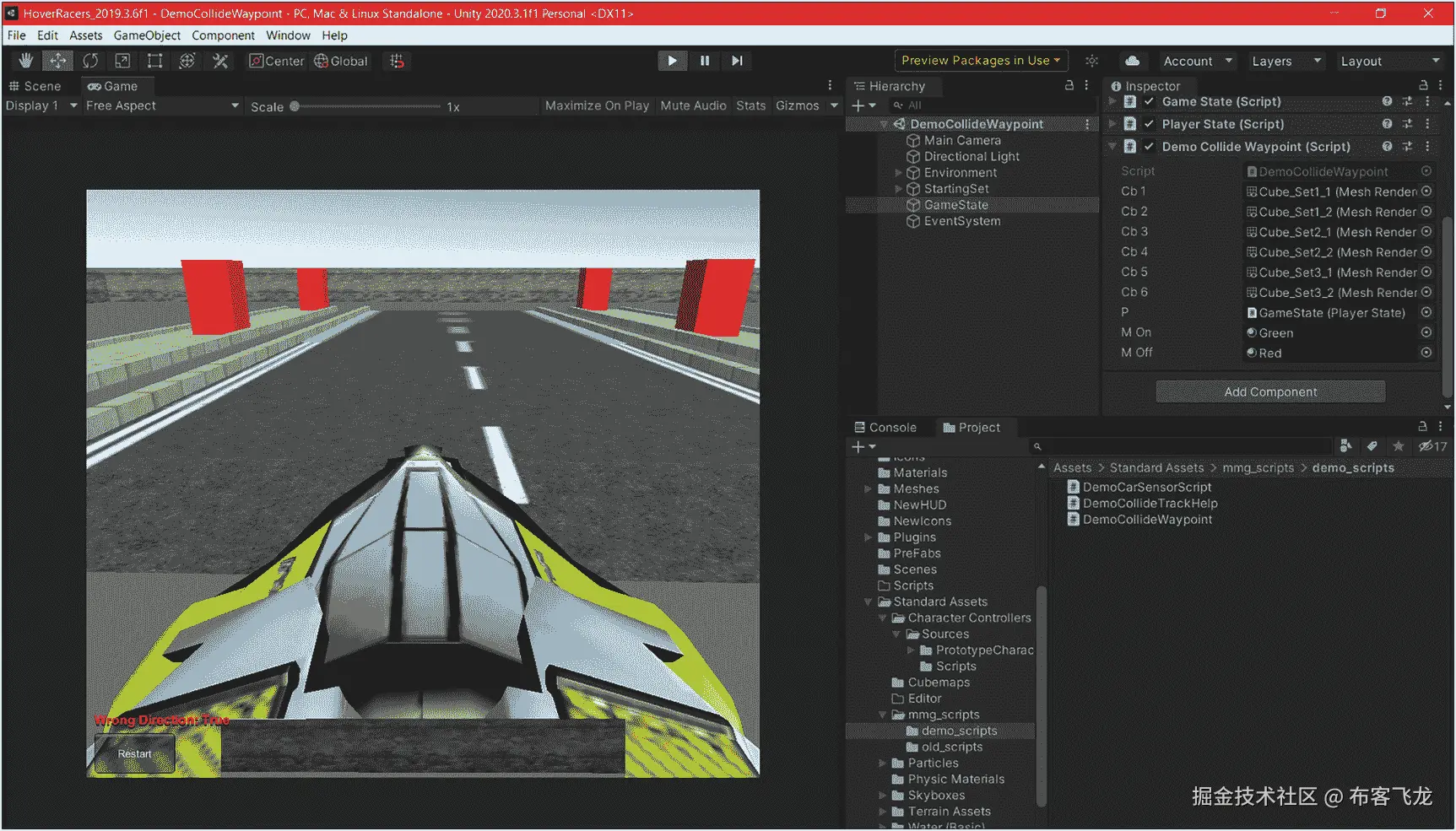Toggle Stats overlay

pyautogui.click(x=751, y=106)
